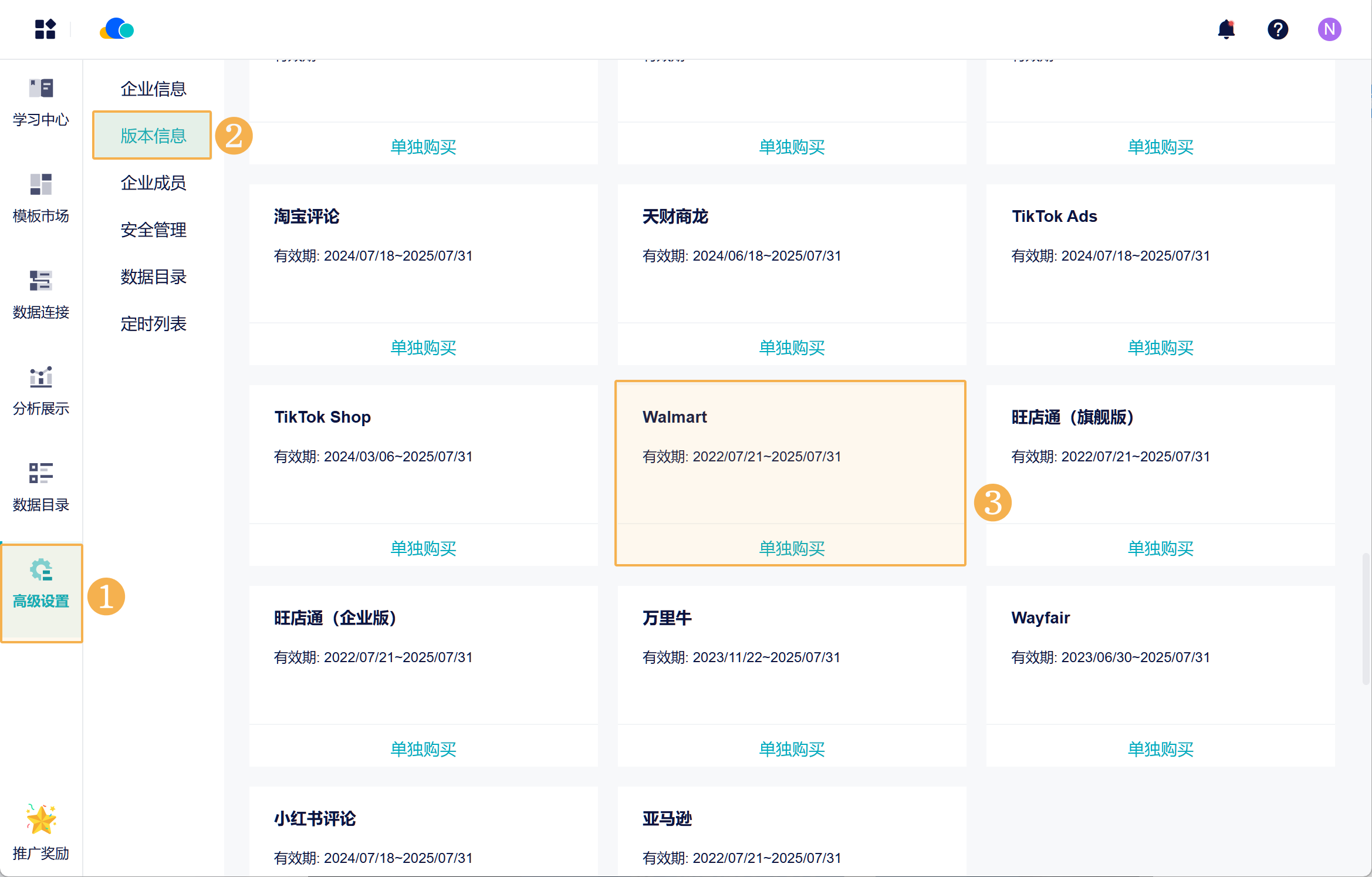This screenshot has width=1372, height=877.
Task: Click 单独购买 under the Walmart card
Action: pyautogui.click(x=792, y=548)
